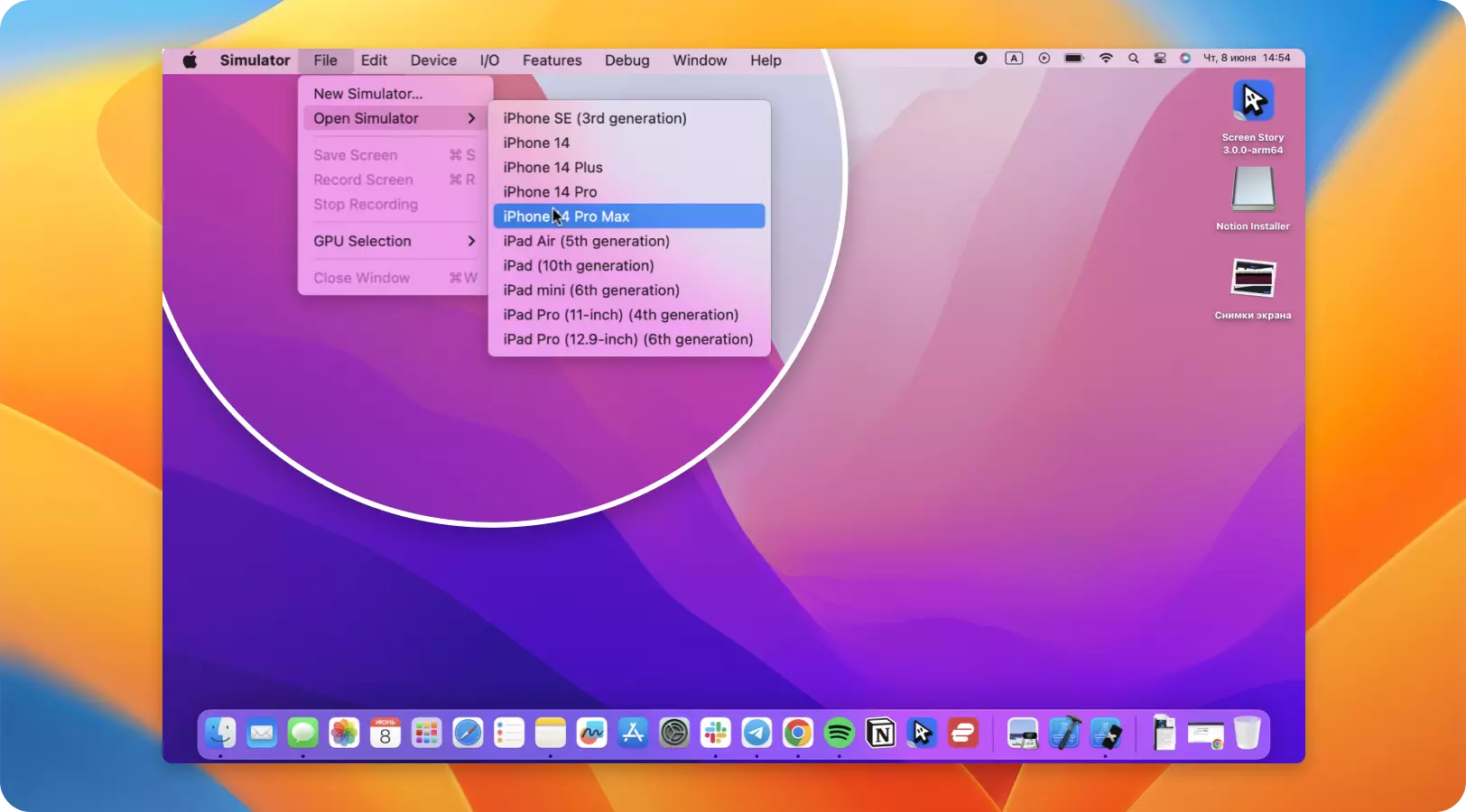Check the battery status icon

pyautogui.click(x=1073, y=58)
